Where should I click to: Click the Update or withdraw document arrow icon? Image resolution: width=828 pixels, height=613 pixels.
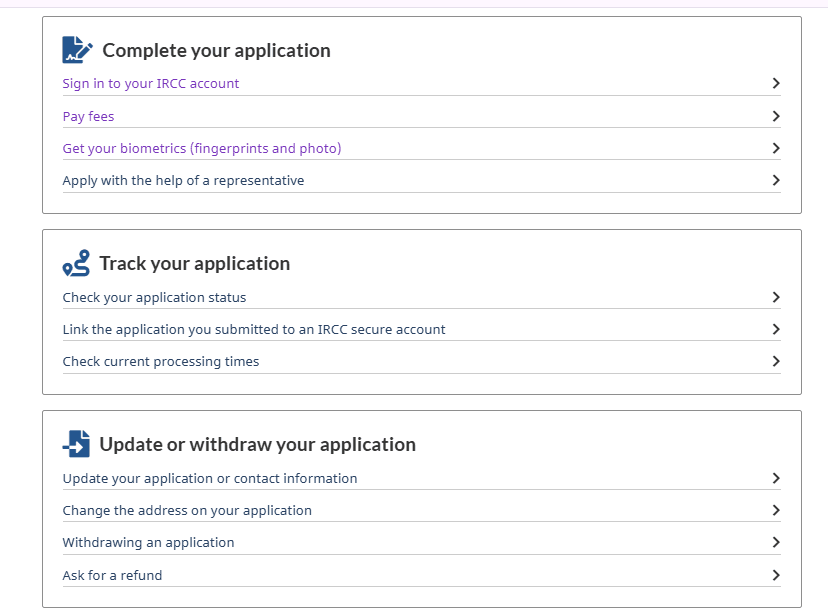click(76, 444)
